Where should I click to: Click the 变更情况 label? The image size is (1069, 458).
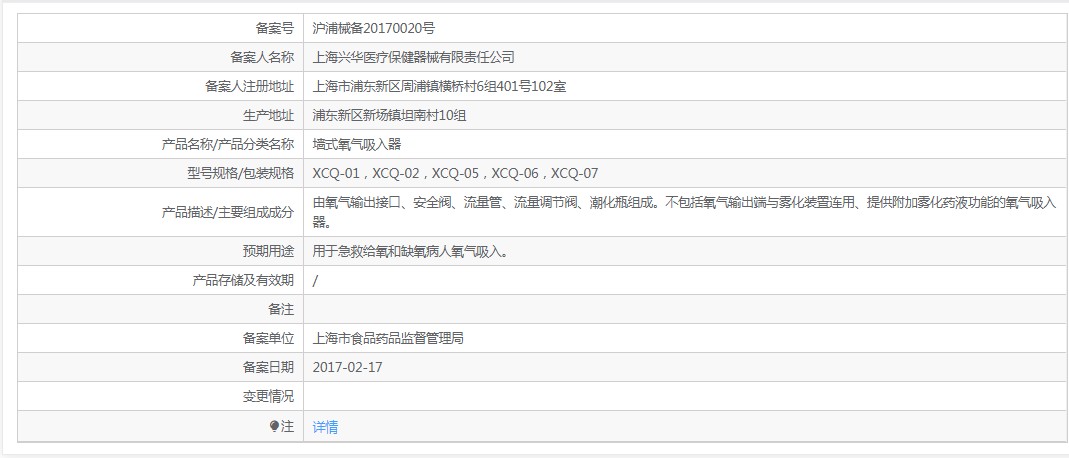268,396
